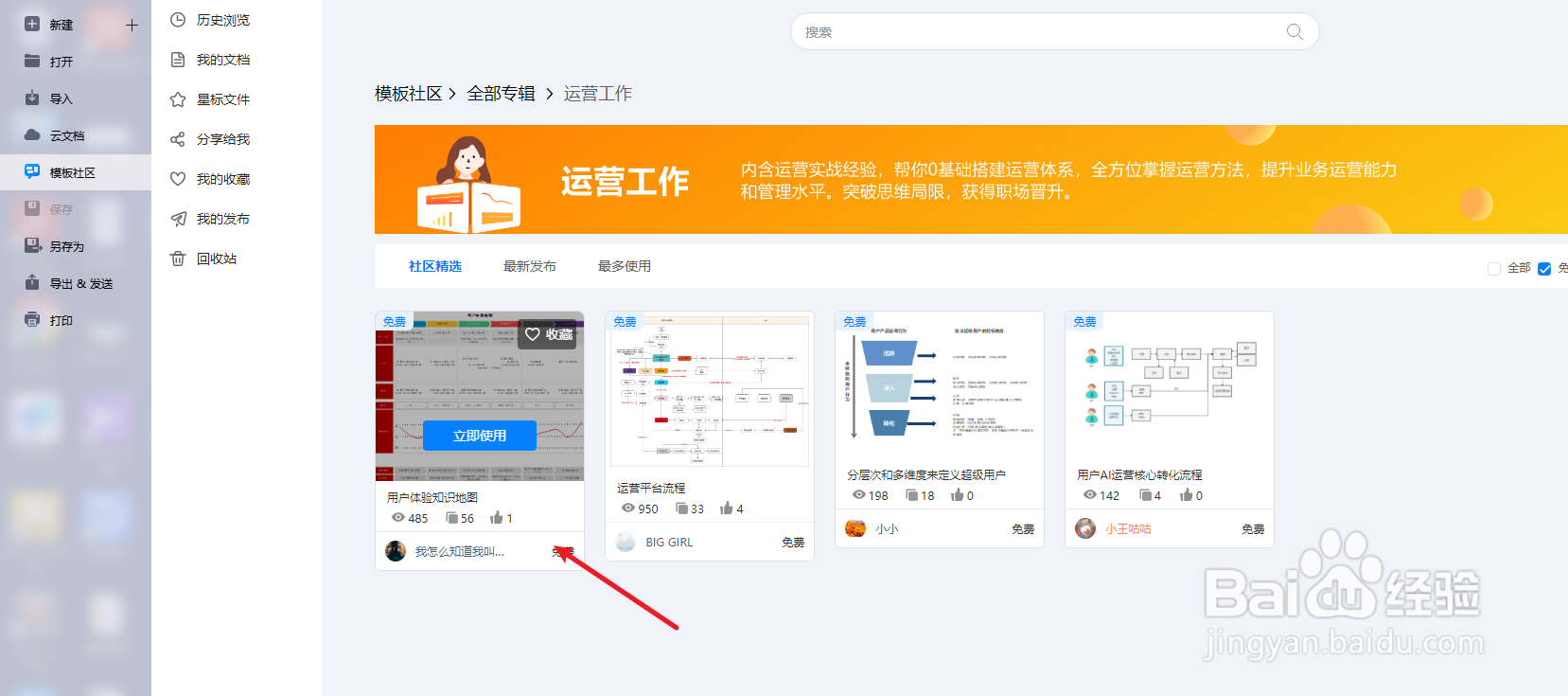
Task: Switch to 社区精选 tab
Action: coord(435,266)
